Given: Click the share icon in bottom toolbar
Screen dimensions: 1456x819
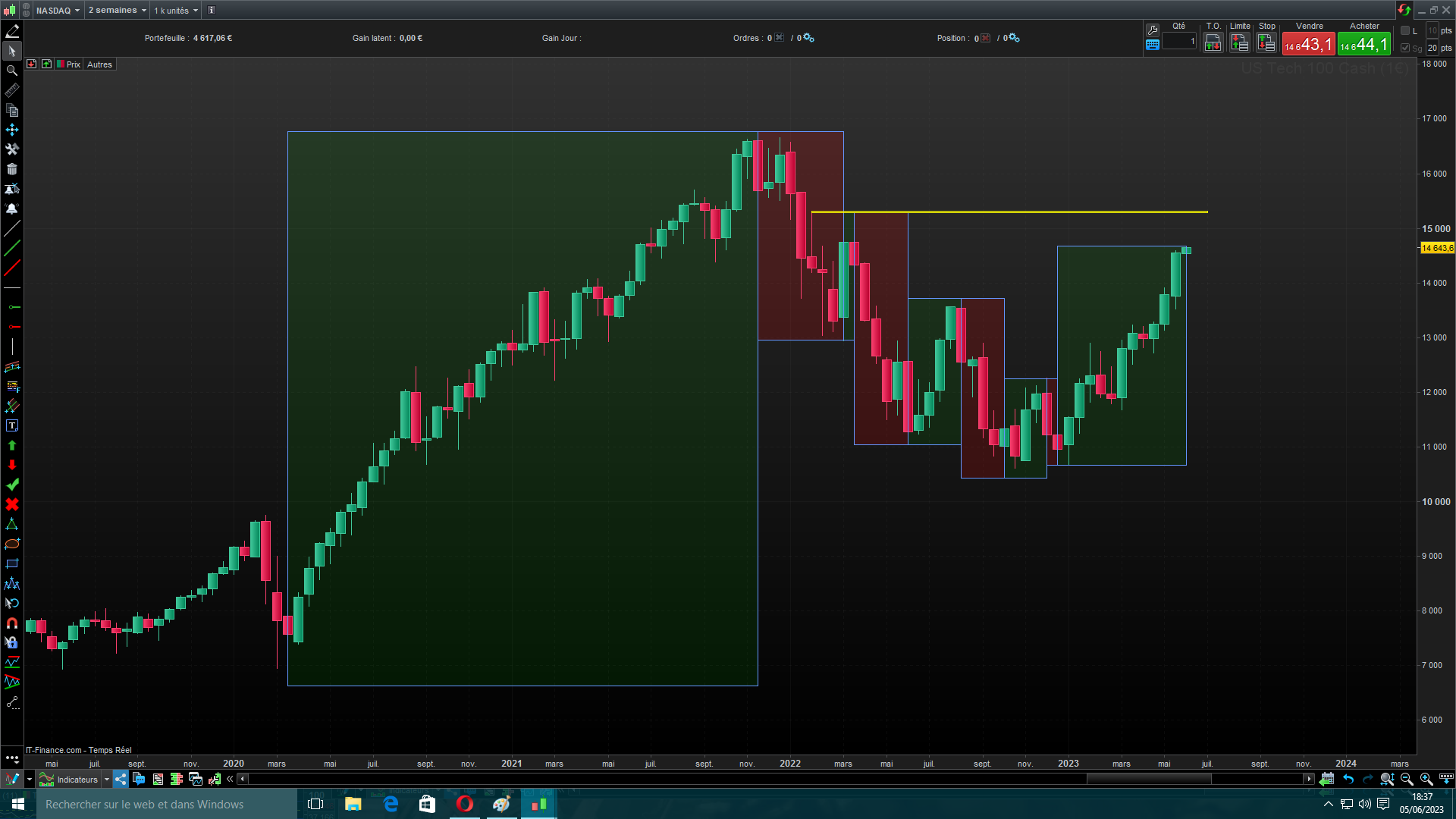Looking at the screenshot, I should point(121,779).
